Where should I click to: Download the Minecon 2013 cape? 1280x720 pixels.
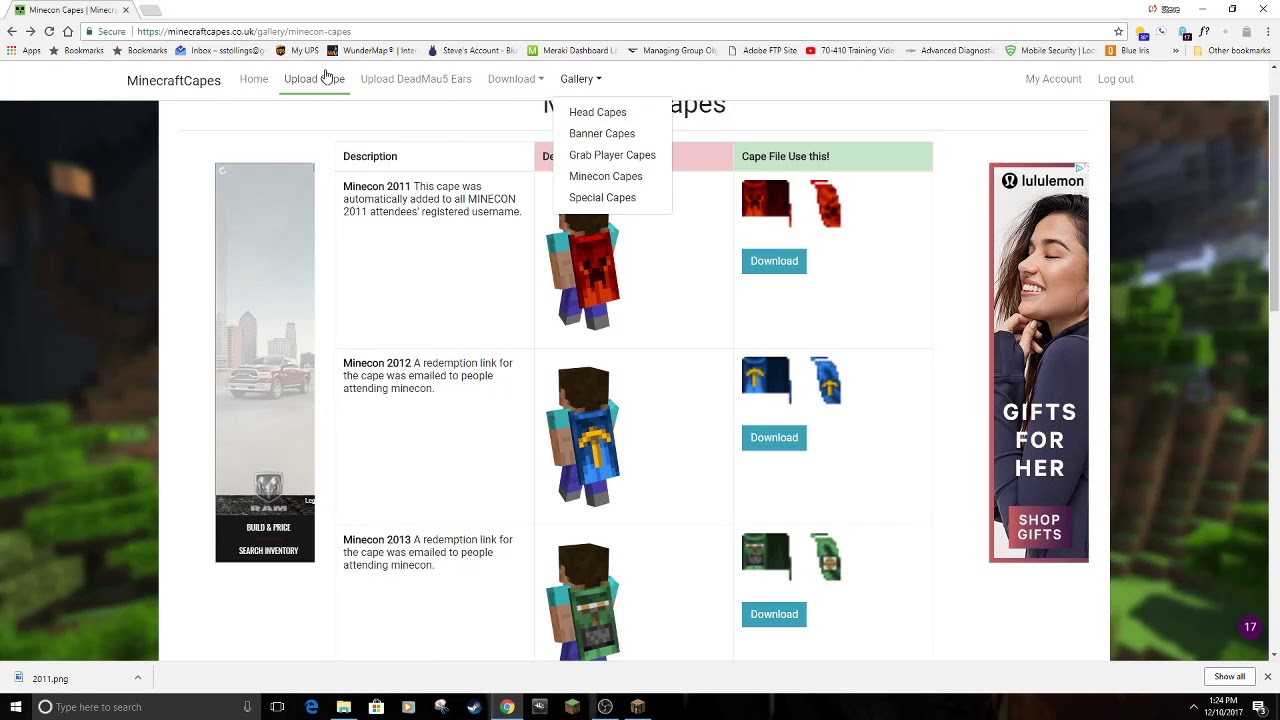click(x=774, y=614)
